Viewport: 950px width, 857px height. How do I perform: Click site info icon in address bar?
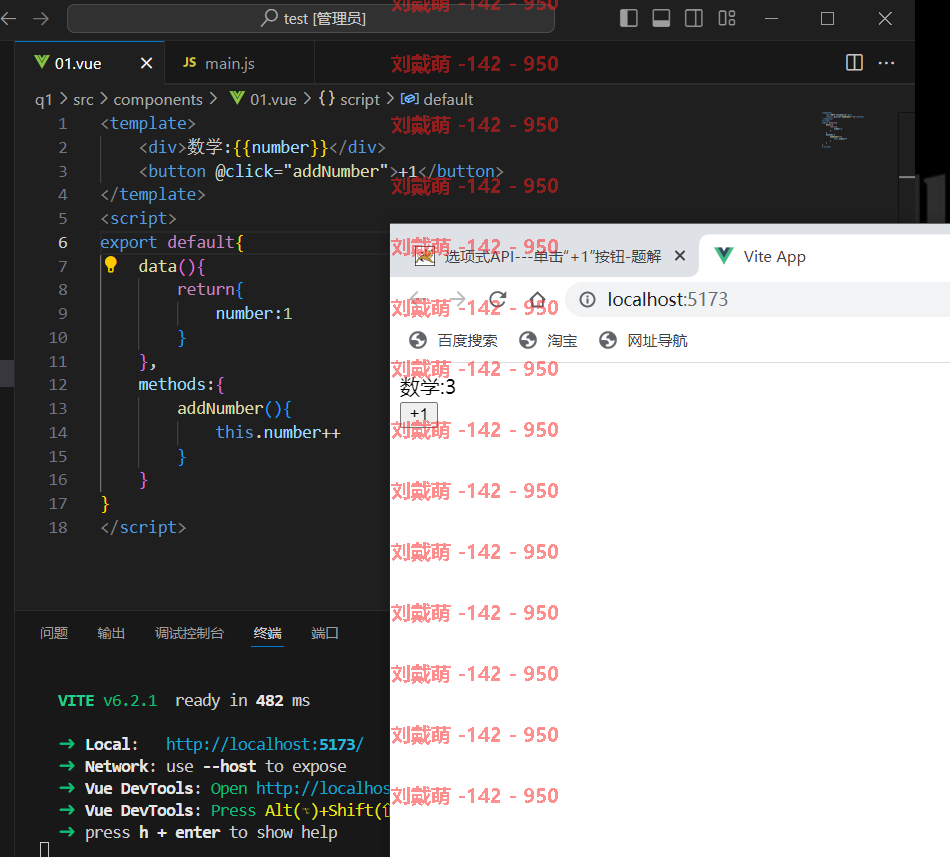click(587, 299)
